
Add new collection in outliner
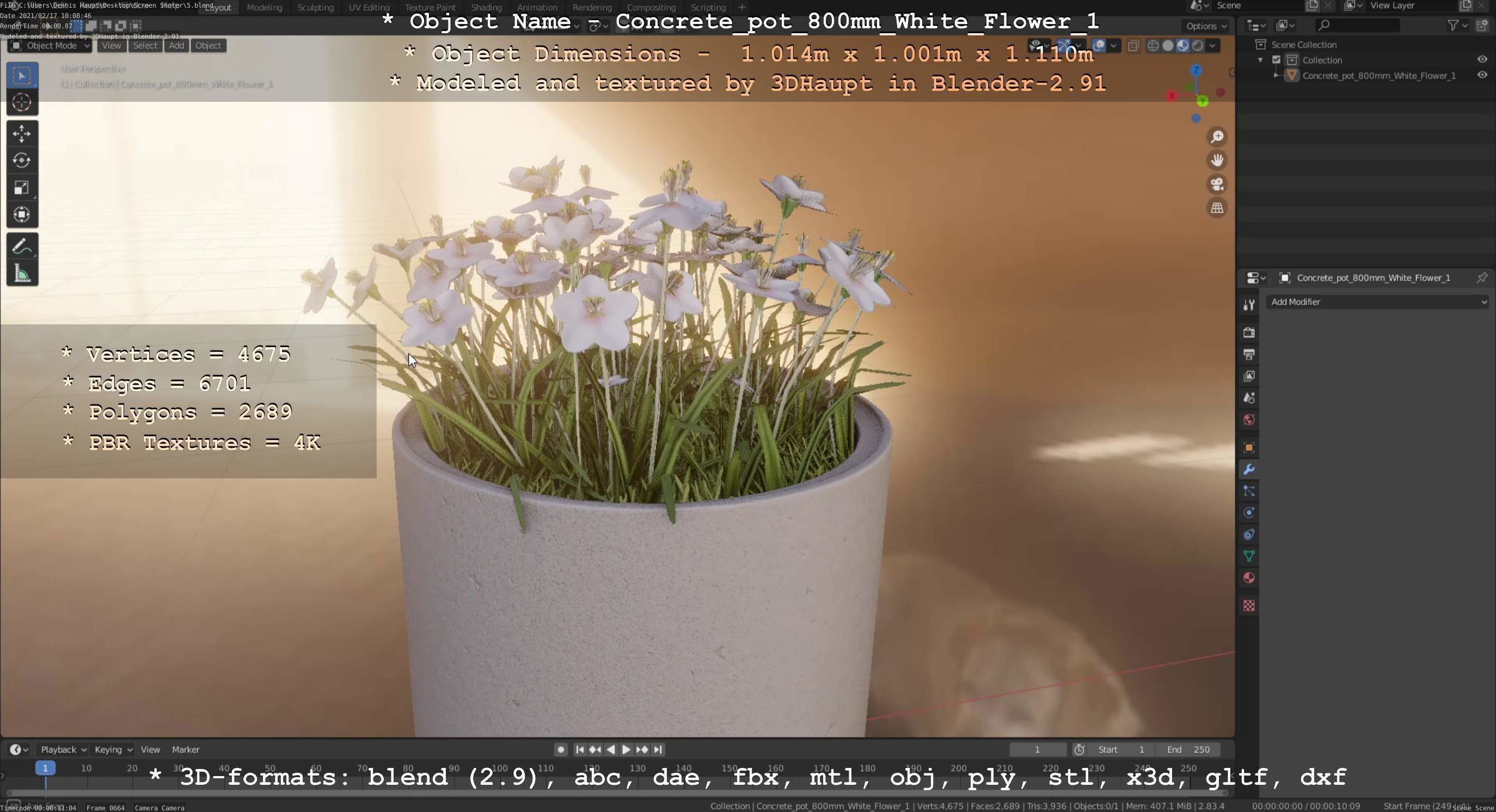pyautogui.click(x=1482, y=25)
